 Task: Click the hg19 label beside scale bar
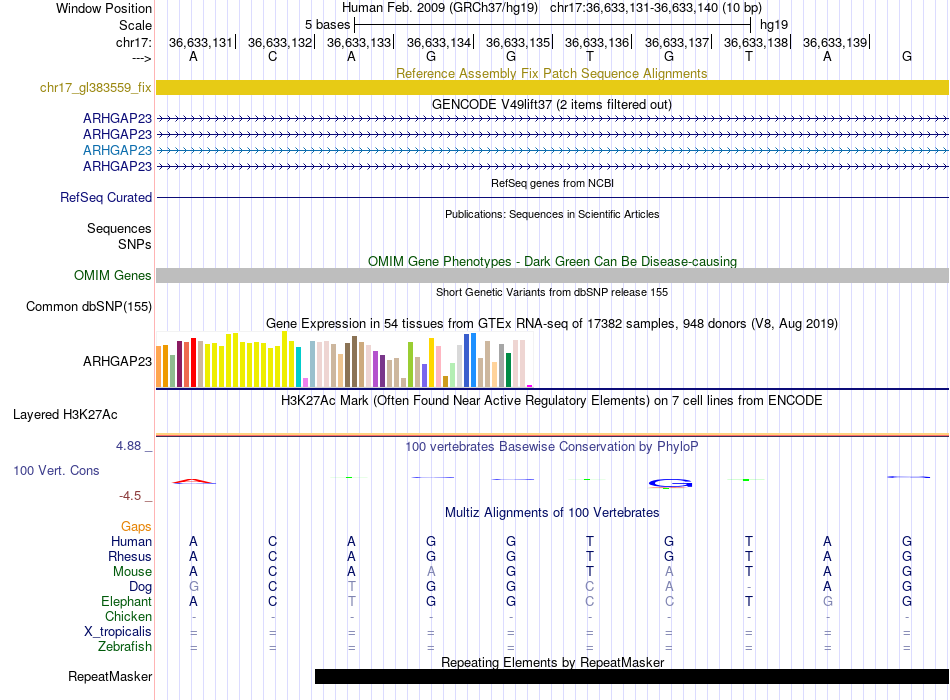(x=774, y=25)
